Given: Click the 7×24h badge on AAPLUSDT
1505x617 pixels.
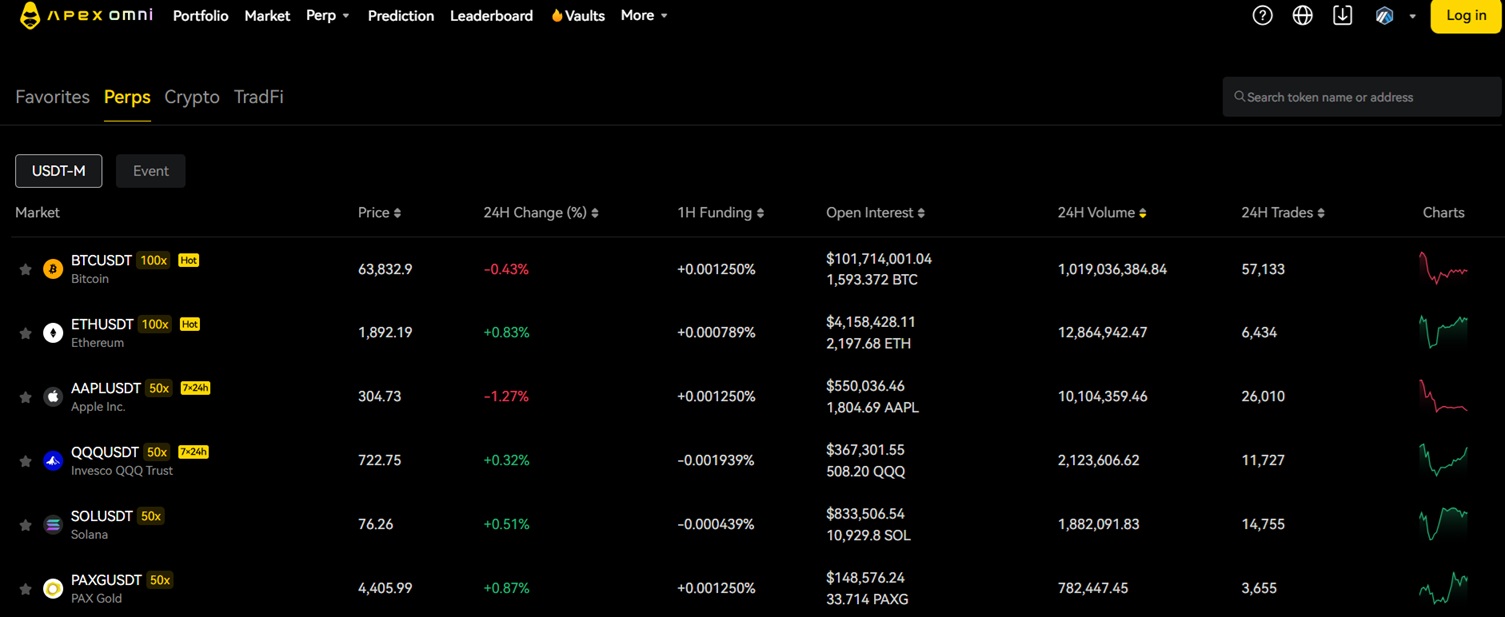Looking at the screenshot, I should (x=195, y=388).
